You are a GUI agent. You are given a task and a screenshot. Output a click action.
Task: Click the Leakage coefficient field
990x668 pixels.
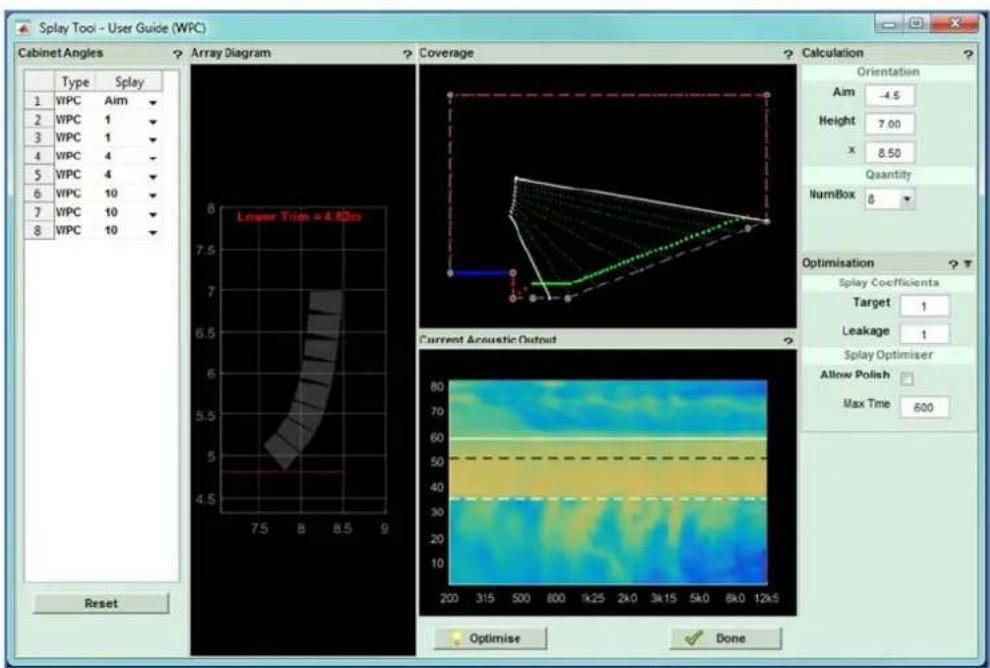(x=924, y=335)
